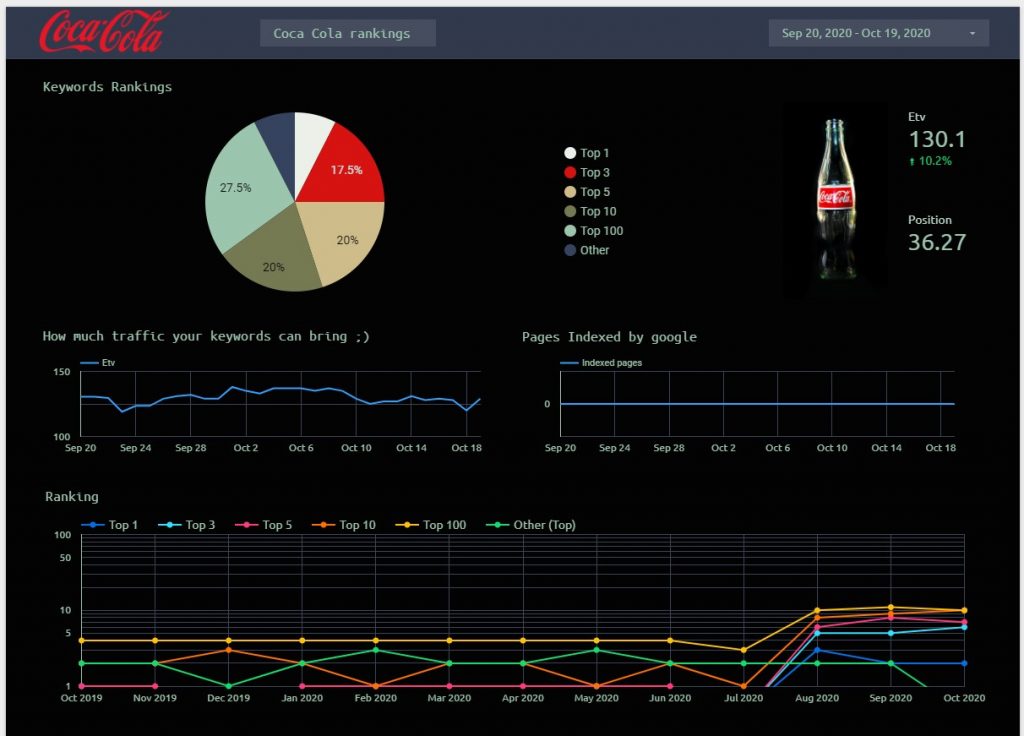1024x736 pixels.
Task: Toggle the Top 100 pie legend entry
Action: 594,231
